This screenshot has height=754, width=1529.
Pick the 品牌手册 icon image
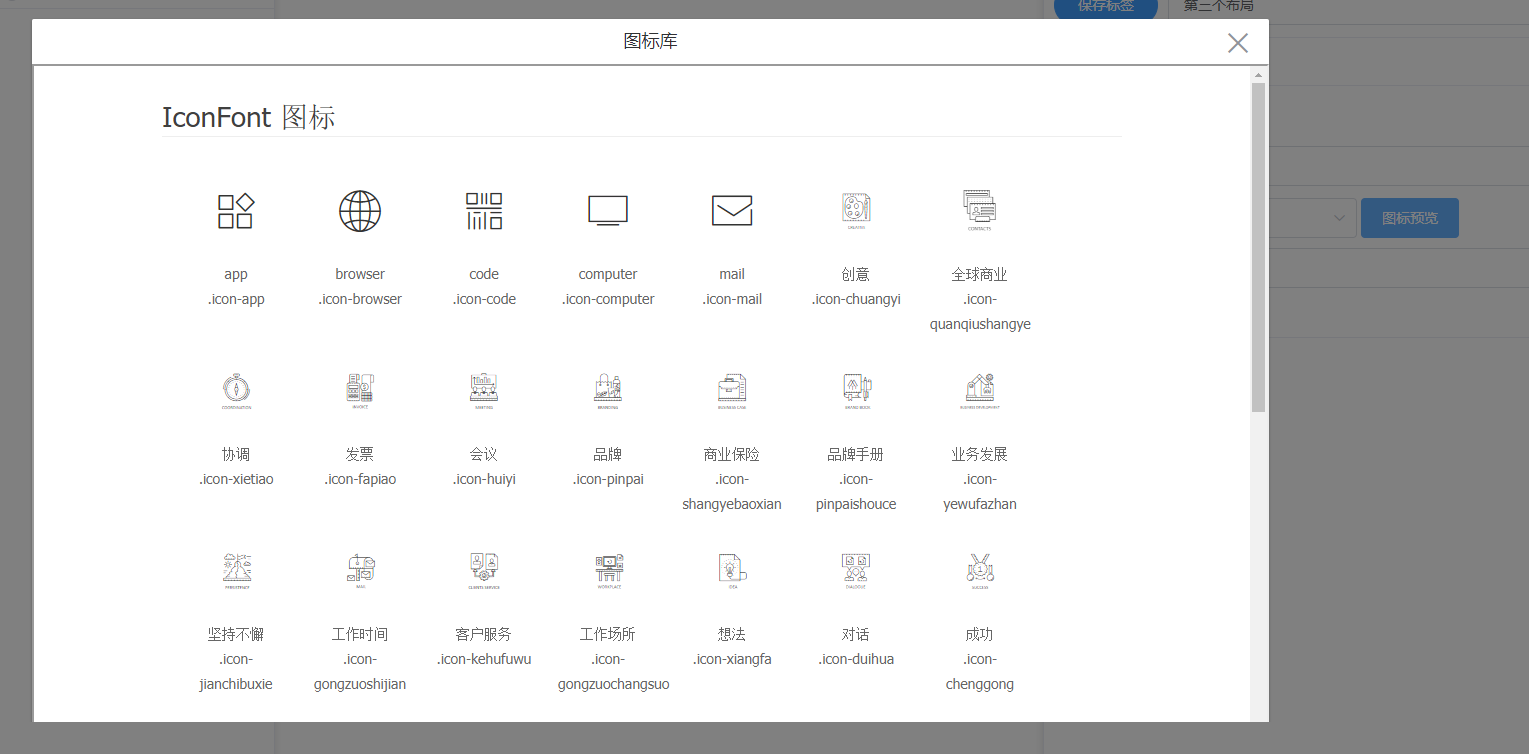(856, 391)
